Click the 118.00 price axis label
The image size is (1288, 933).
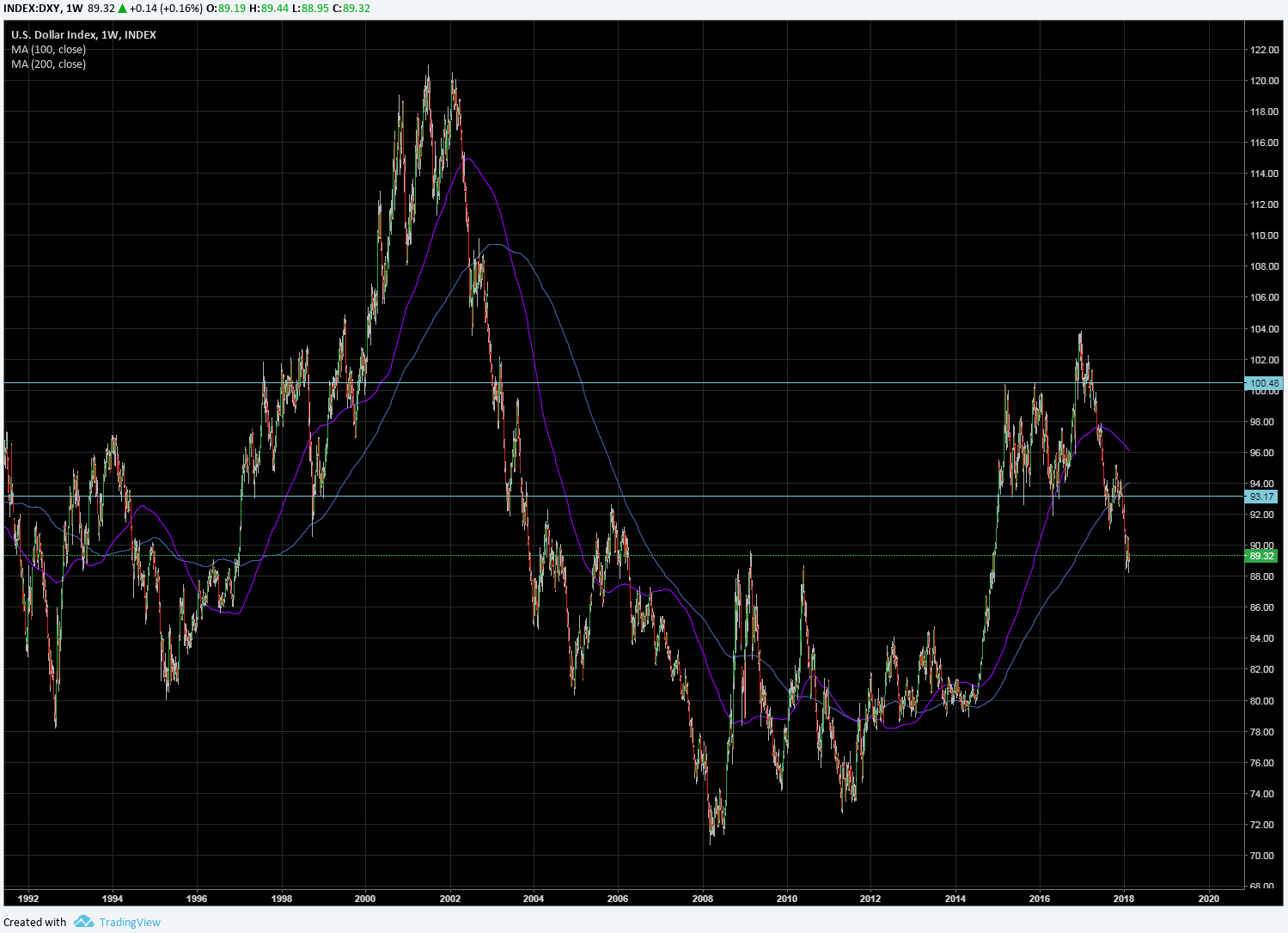pyautogui.click(x=1264, y=112)
